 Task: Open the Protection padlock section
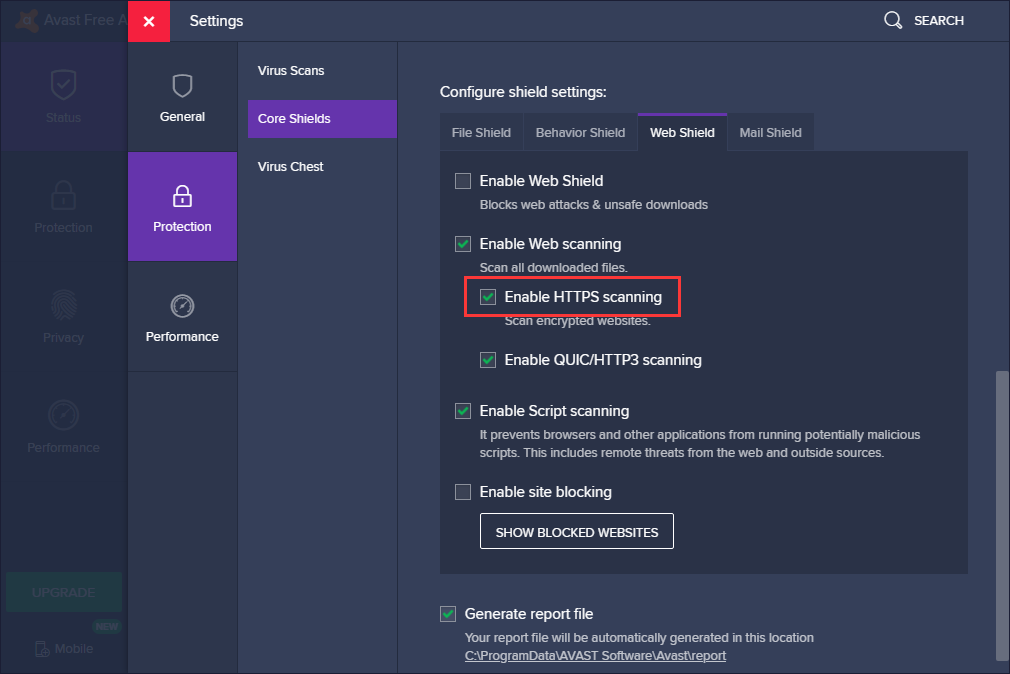(182, 196)
